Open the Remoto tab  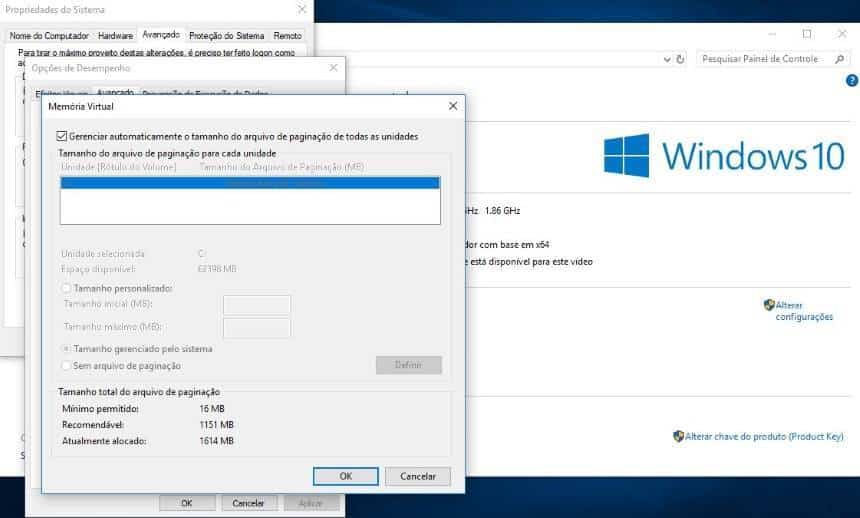point(287,36)
